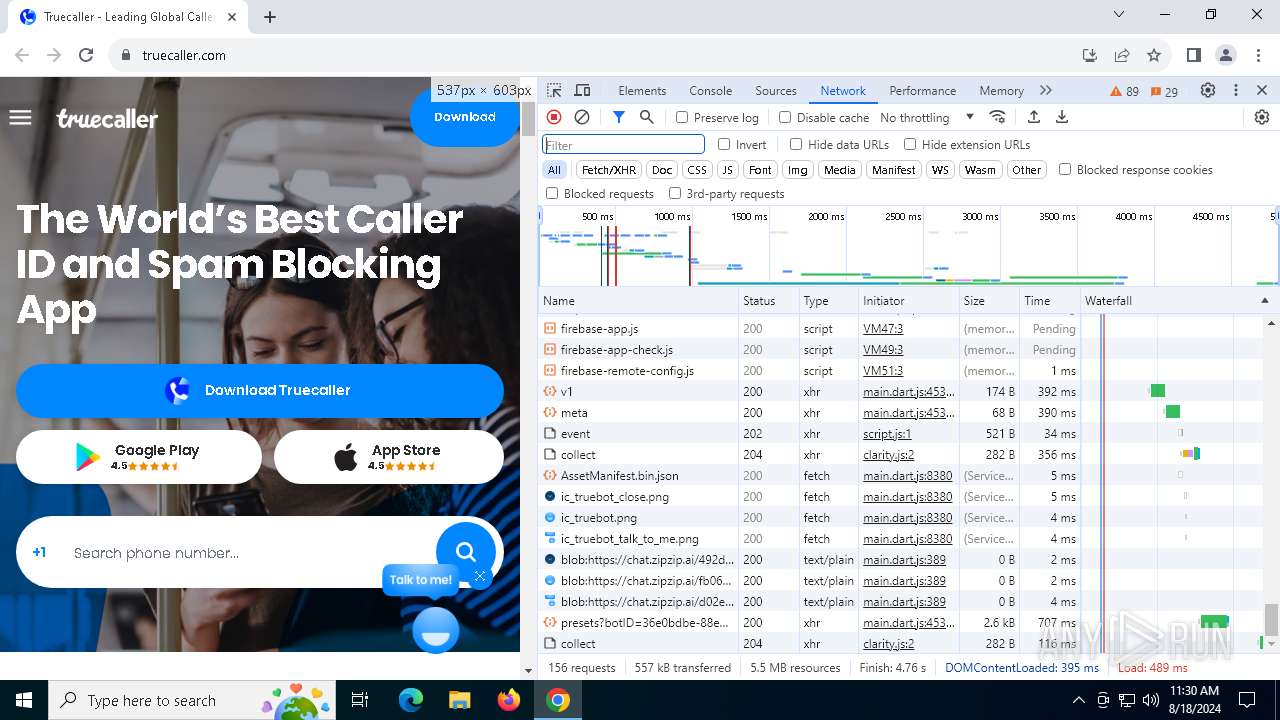Open Google Play store link
Screen dimensions: 1280x720
pyautogui.click(x=139, y=457)
